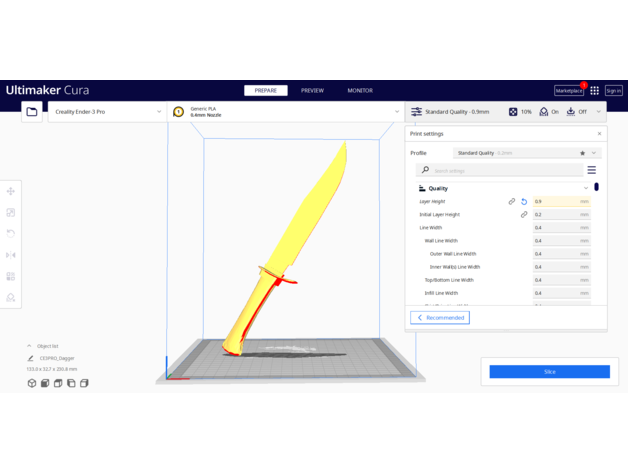Switch to the Monitor tab

[360, 90]
